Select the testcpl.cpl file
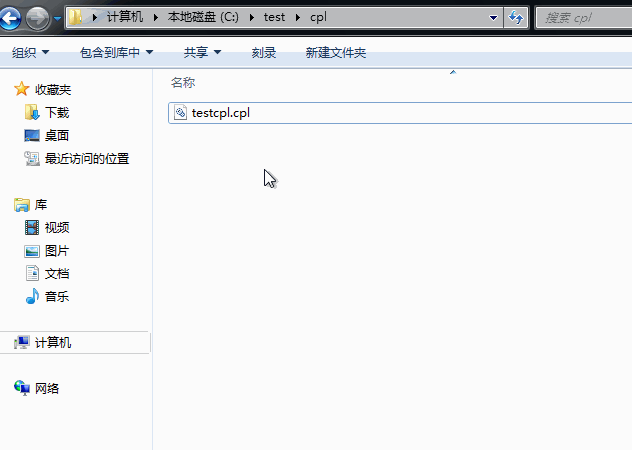The width and height of the screenshot is (632, 450). (400, 113)
